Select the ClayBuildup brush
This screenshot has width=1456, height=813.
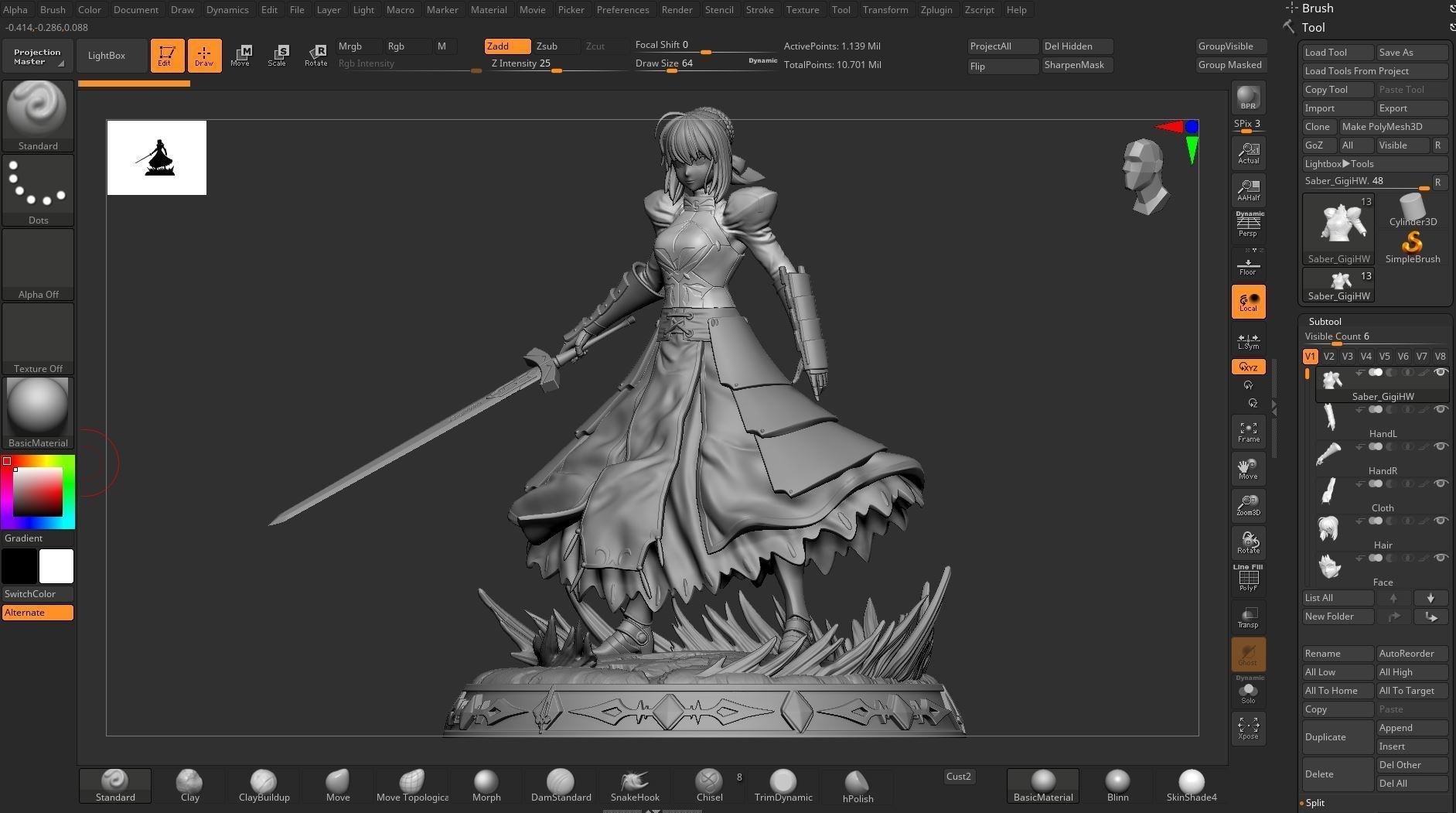click(x=264, y=786)
